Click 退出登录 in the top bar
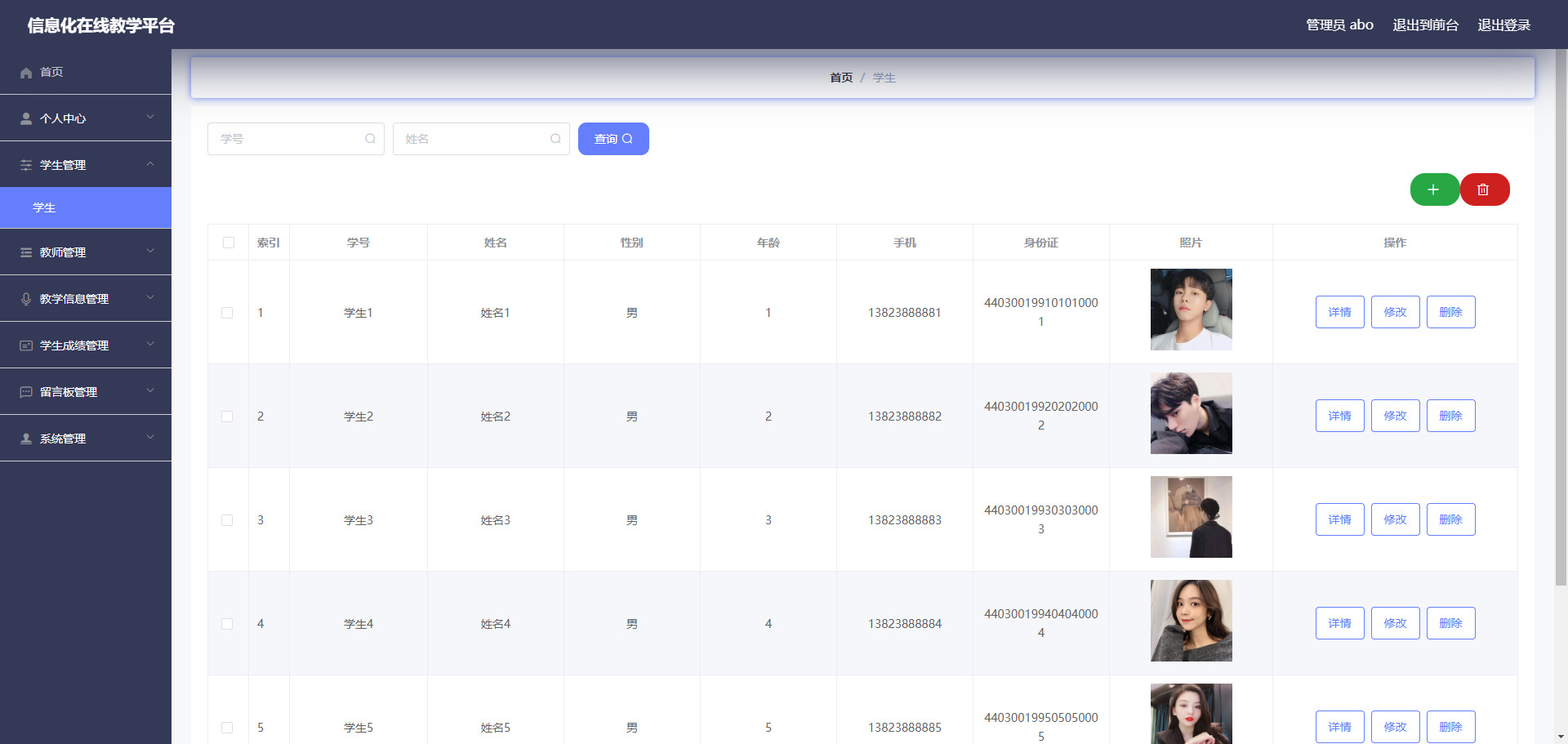Image resolution: width=1568 pixels, height=744 pixels. click(x=1503, y=25)
